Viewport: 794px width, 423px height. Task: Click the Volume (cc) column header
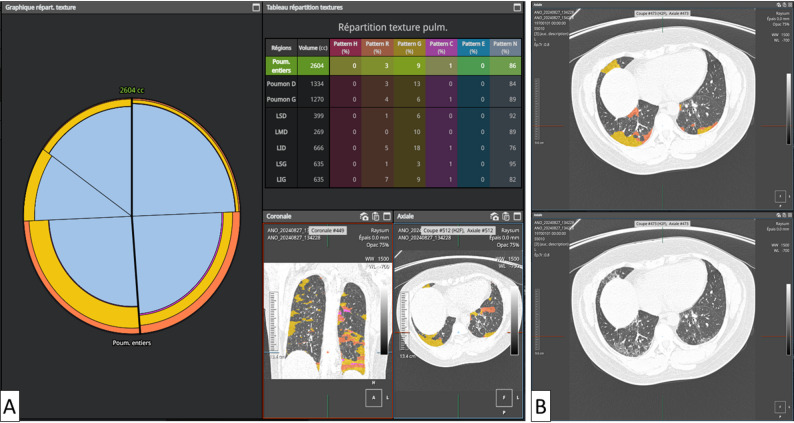(x=313, y=48)
